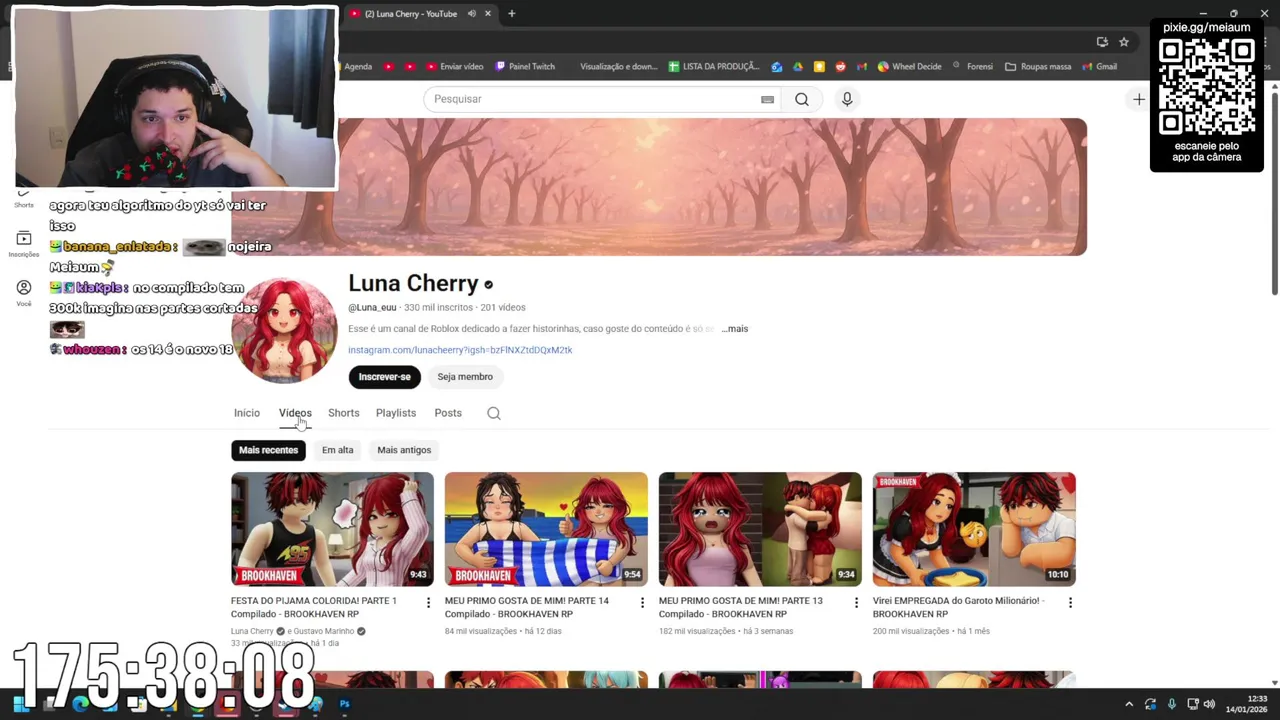Click the magnifier search button
Screen dimensions: 1280x720
(x=802, y=99)
